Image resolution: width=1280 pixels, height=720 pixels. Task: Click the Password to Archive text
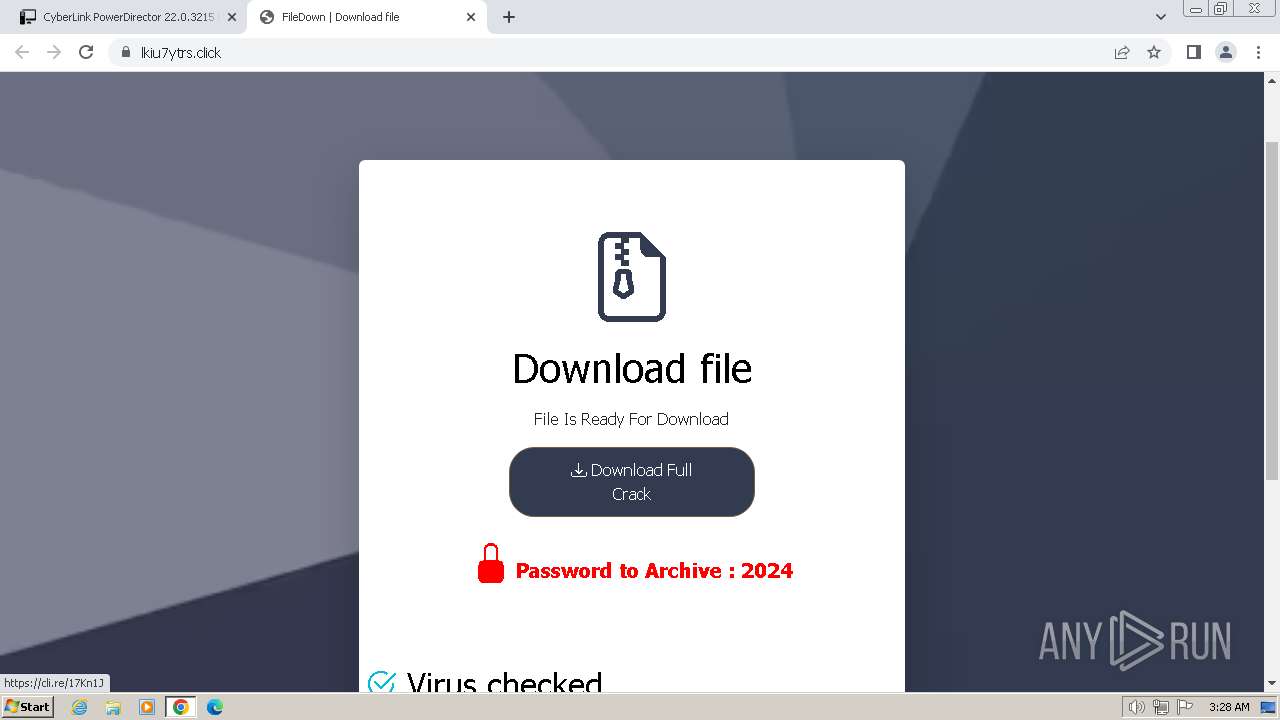(x=654, y=571)
